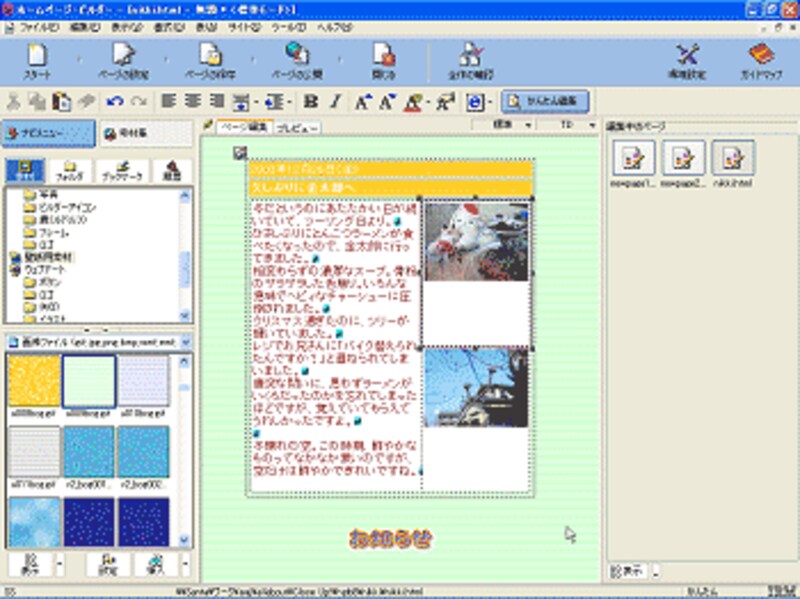Click the outdent icon before Bold

click(274, 102)
